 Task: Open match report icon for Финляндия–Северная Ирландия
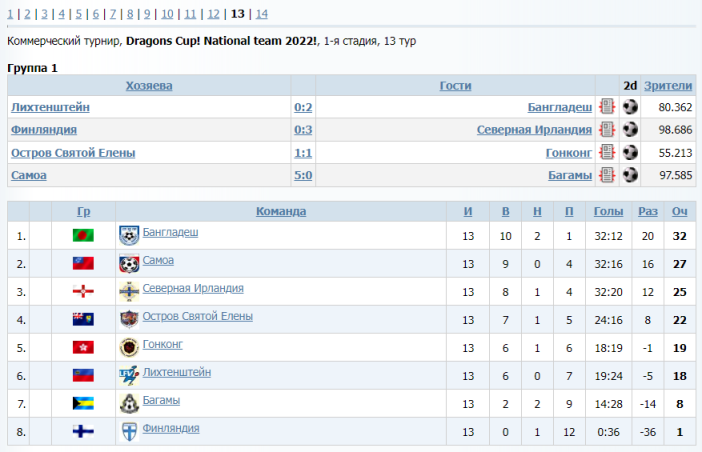[x=606, y=130]
